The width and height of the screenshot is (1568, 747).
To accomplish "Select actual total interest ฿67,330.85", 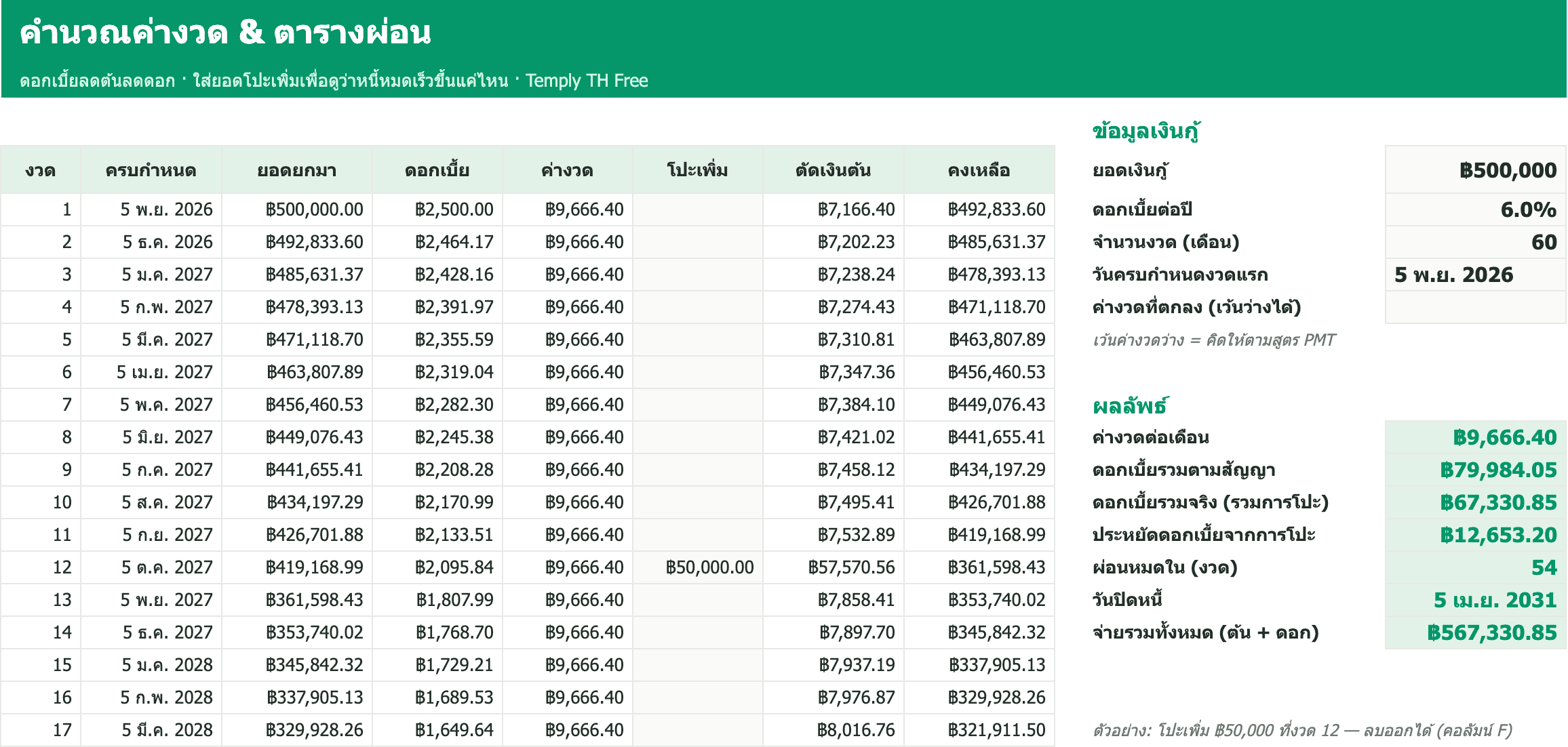I will click(1475, 502).
